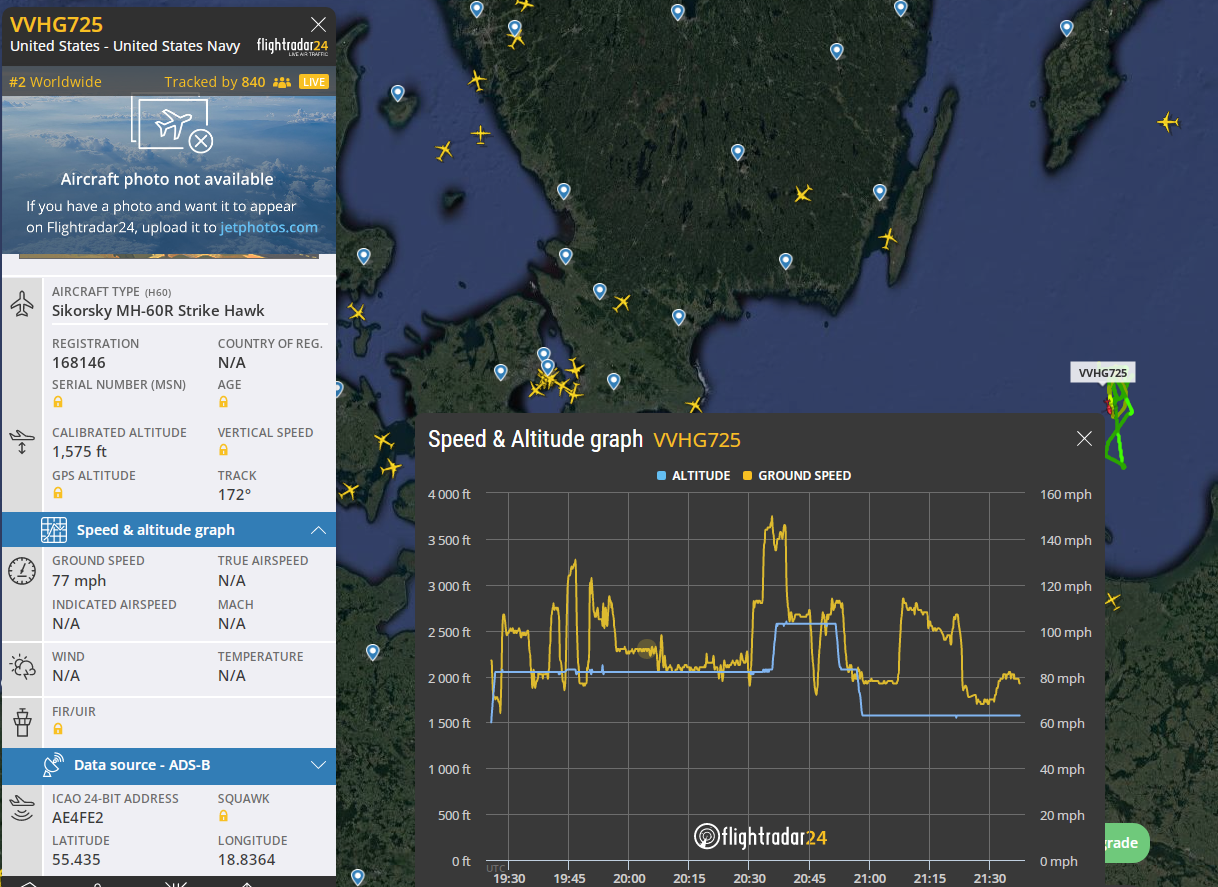Click the track value 172°
This screenshot has height=887, width=1218.
point(235,494)
